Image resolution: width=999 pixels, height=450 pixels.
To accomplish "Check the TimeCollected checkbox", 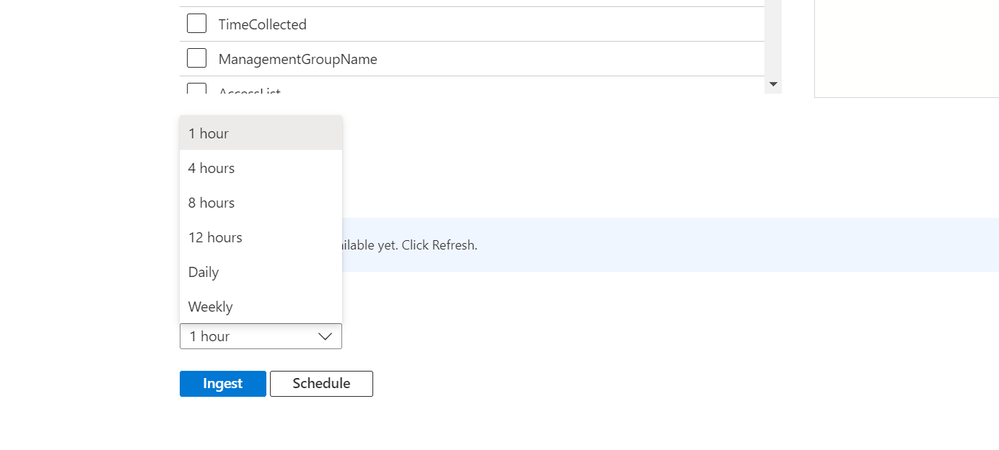I will point(196,24).
